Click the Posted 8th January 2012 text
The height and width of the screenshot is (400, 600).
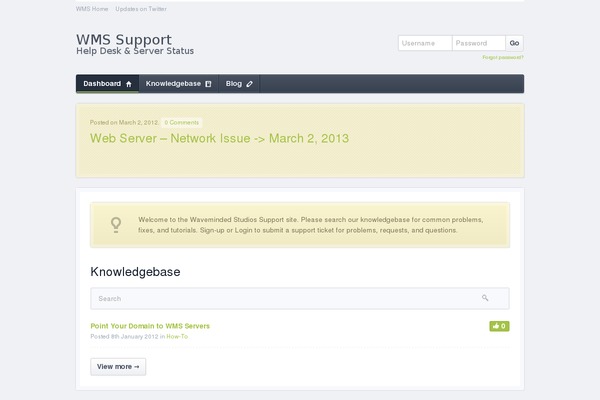point(124,336)
